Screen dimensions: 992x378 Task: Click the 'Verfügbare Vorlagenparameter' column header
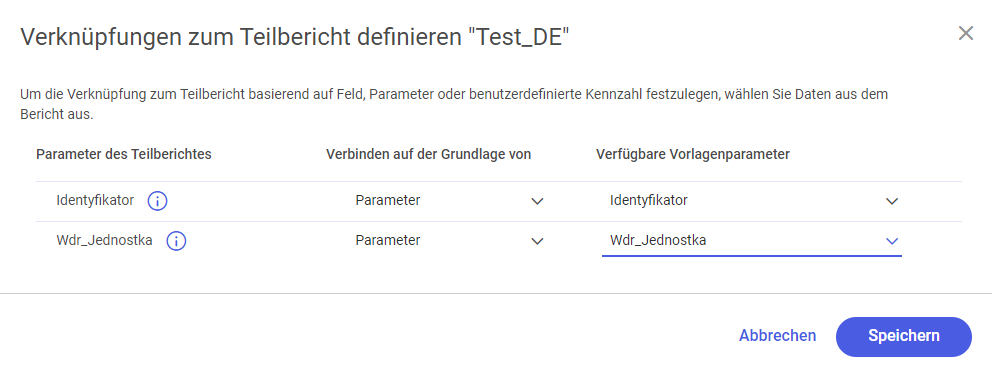pos(693,154)
